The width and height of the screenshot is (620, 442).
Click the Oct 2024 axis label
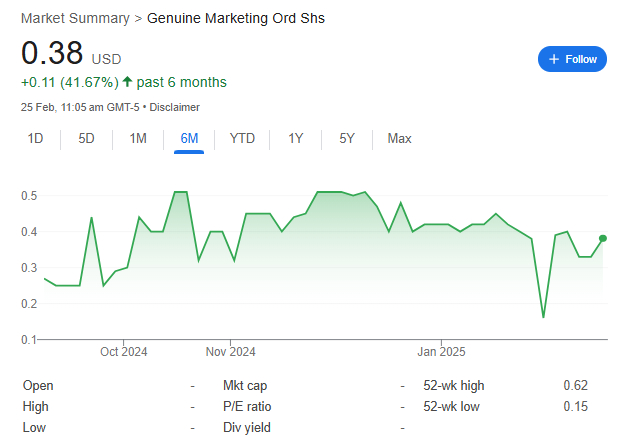coord(123,351)
